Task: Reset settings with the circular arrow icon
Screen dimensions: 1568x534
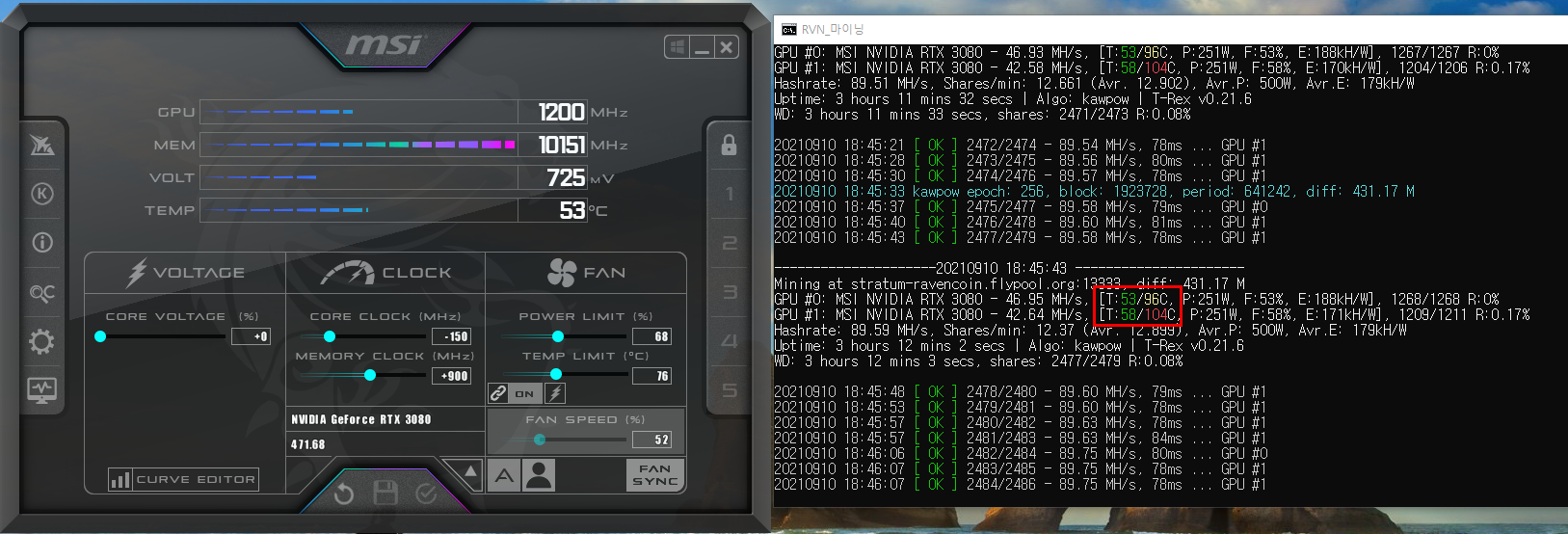Action: (344, 494)
